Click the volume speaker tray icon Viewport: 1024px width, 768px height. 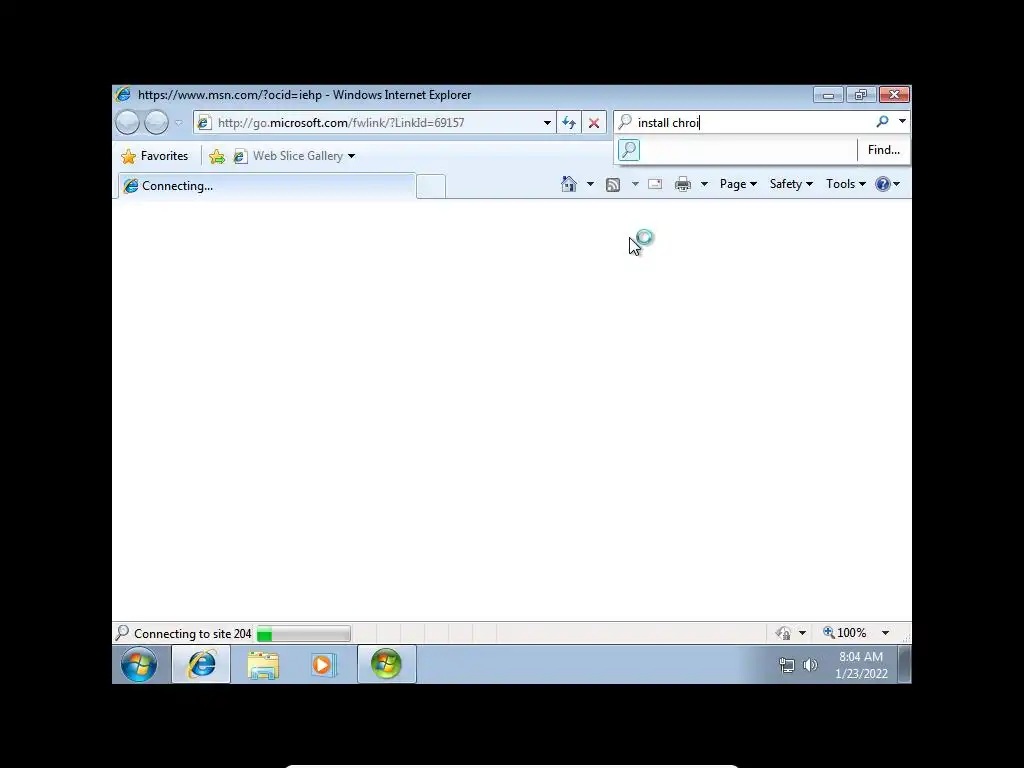pos(810,665)
